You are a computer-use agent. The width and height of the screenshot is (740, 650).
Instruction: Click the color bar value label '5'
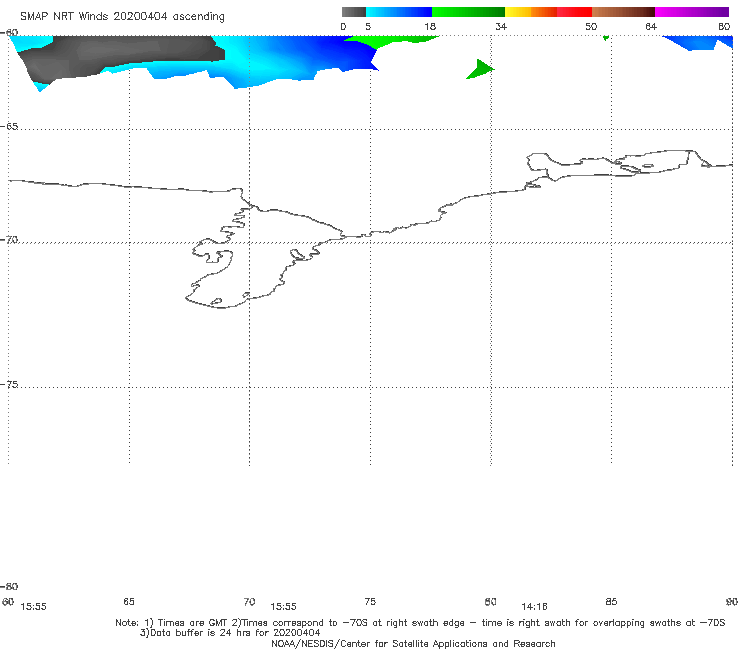point(368,27)
